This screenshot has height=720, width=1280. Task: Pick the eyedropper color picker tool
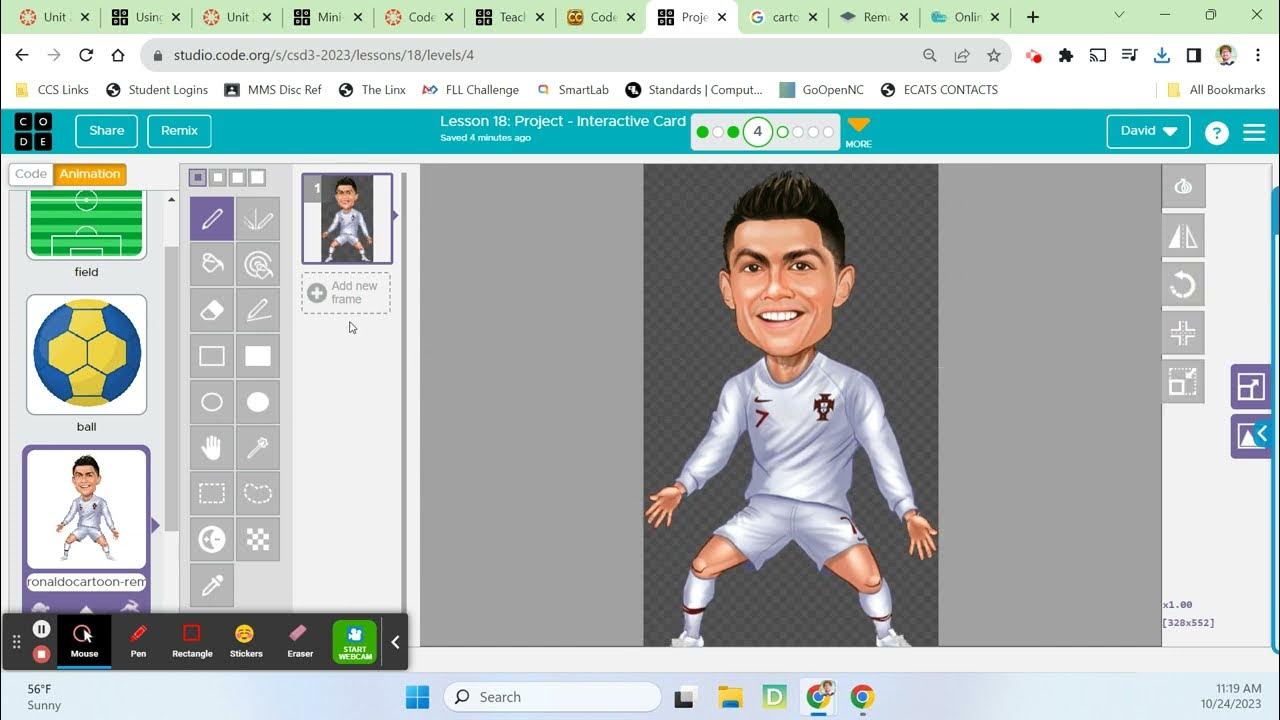click(x=212, y=585)
